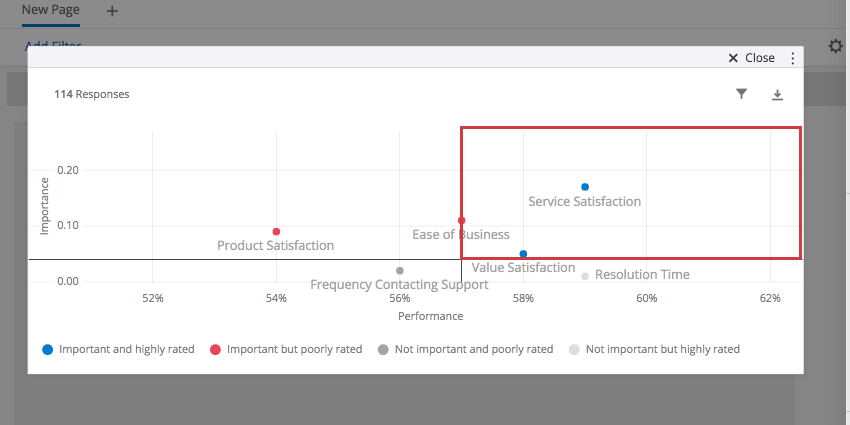Screen dimensions: 850x425
Task: Click the blue legend color swatch
Action: point(48,350)
